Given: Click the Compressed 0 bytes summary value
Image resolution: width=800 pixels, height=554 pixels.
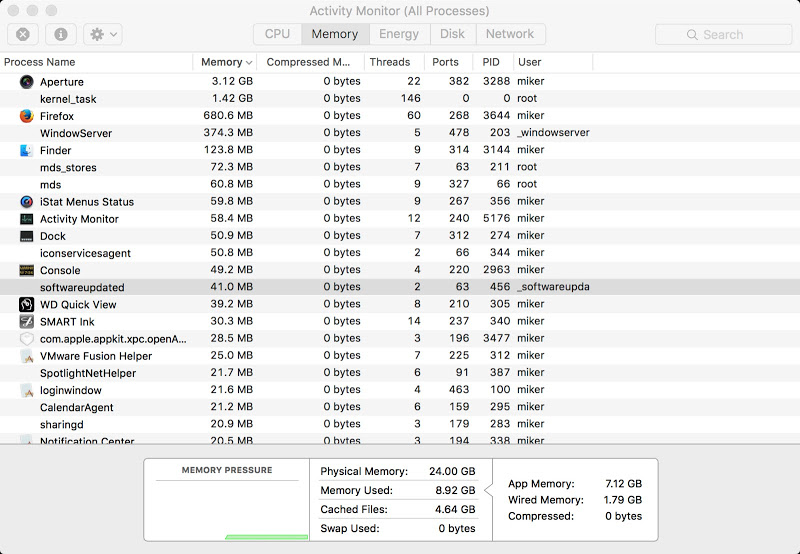Looking at the screenshot, I should click(x=623, y=516).
